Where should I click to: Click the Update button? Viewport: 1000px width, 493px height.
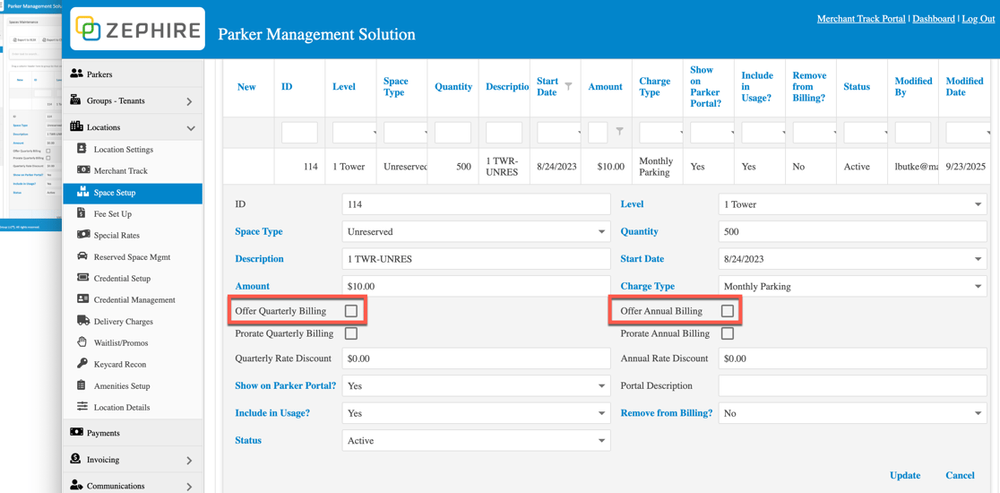[905, 475]
